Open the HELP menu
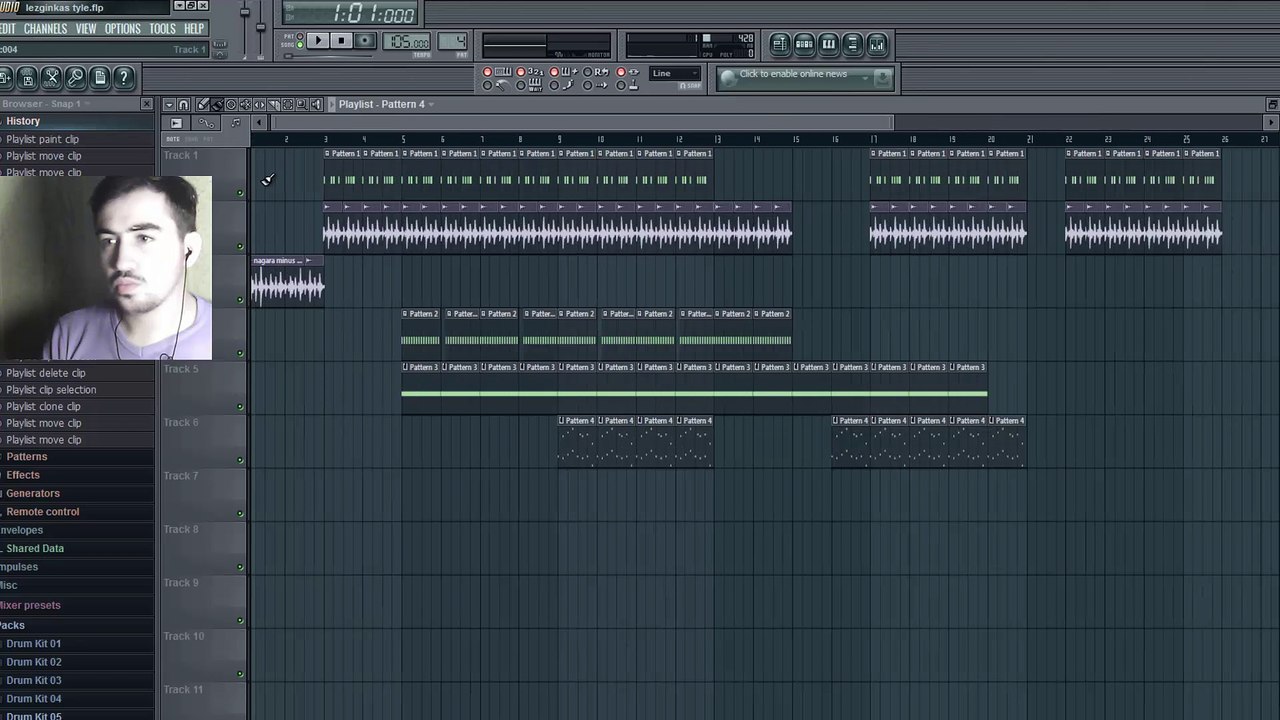This screenshot has height=720, width=1280. pyautogui.click(x=194, y=29)
